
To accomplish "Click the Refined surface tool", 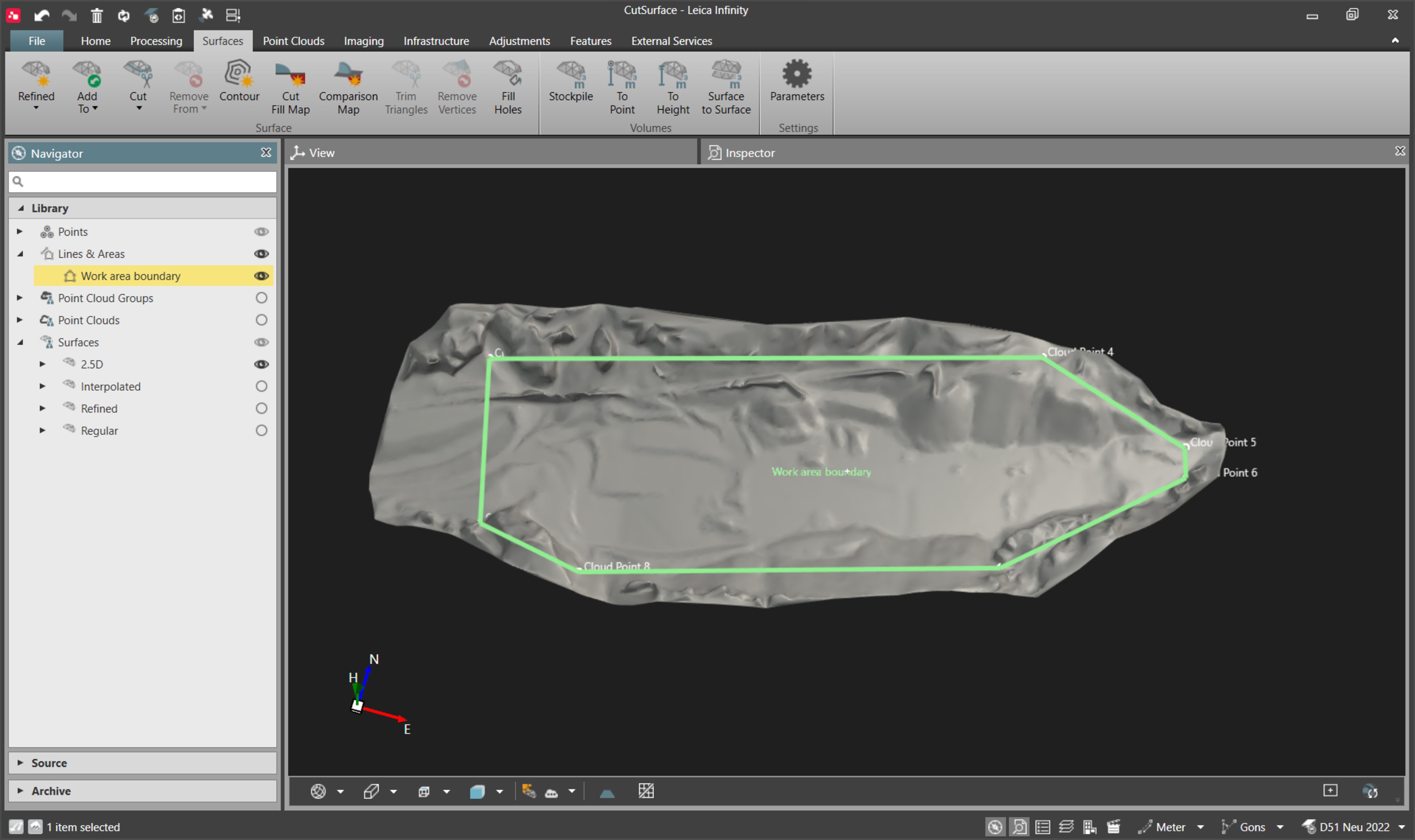I will click(x=36, y=85).
